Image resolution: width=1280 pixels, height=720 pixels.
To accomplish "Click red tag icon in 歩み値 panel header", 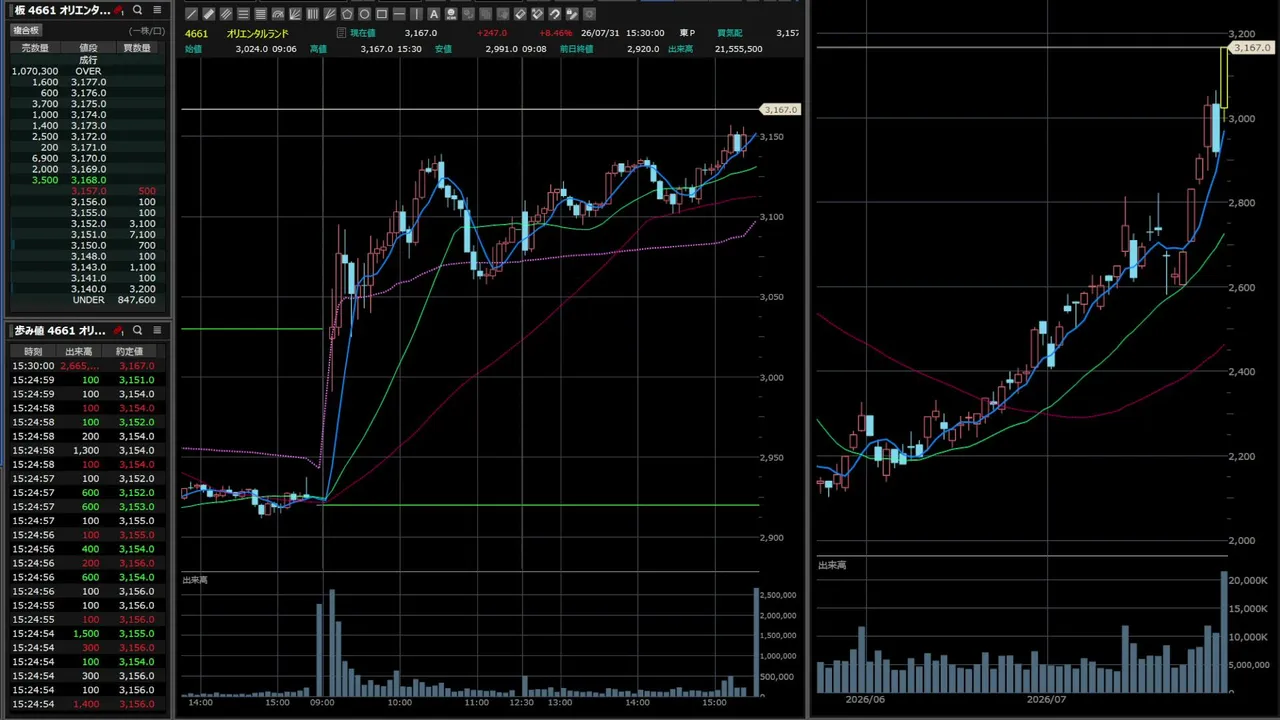I will point(119,330).
